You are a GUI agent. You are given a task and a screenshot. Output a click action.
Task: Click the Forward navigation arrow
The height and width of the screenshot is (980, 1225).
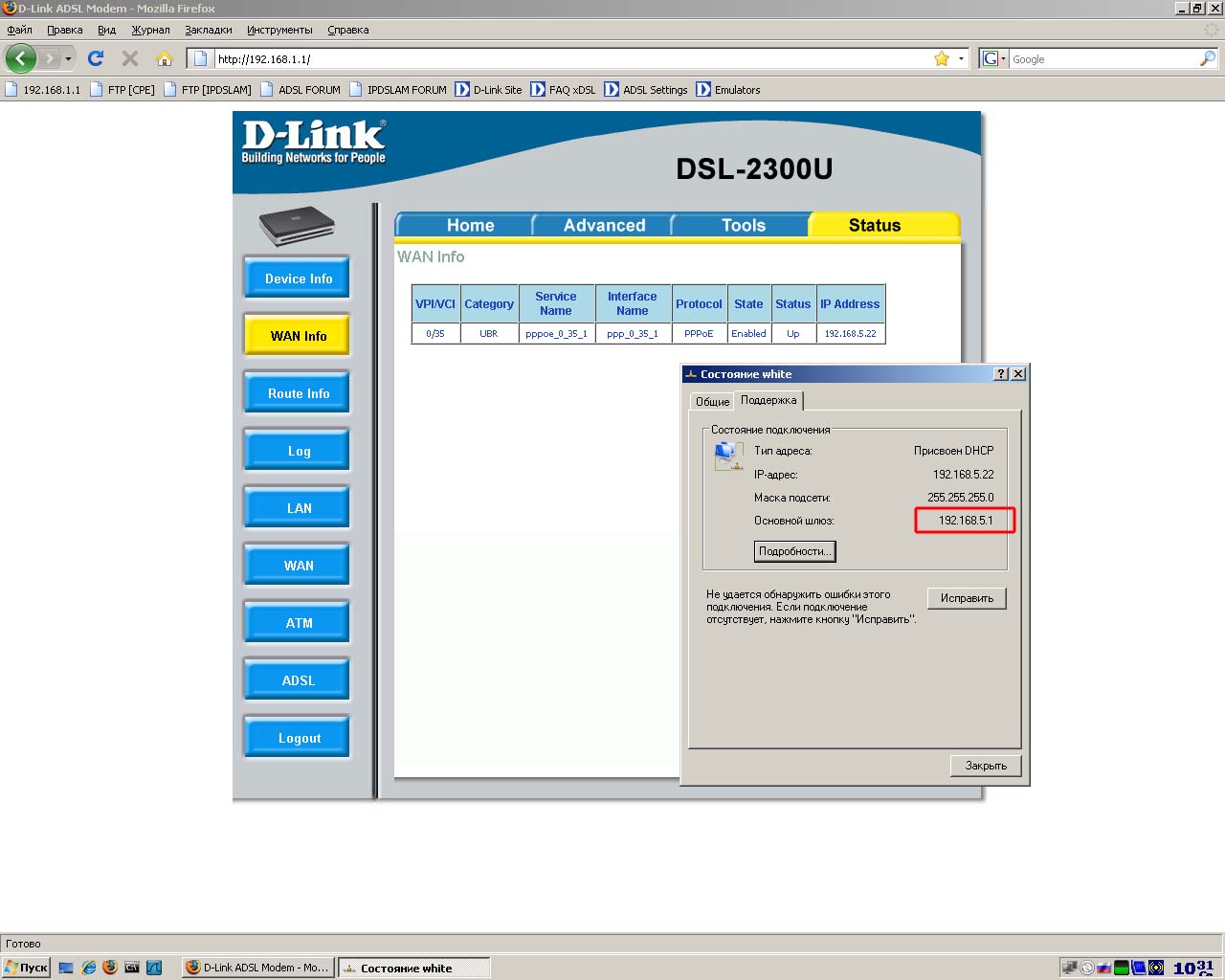click(49, 59)
